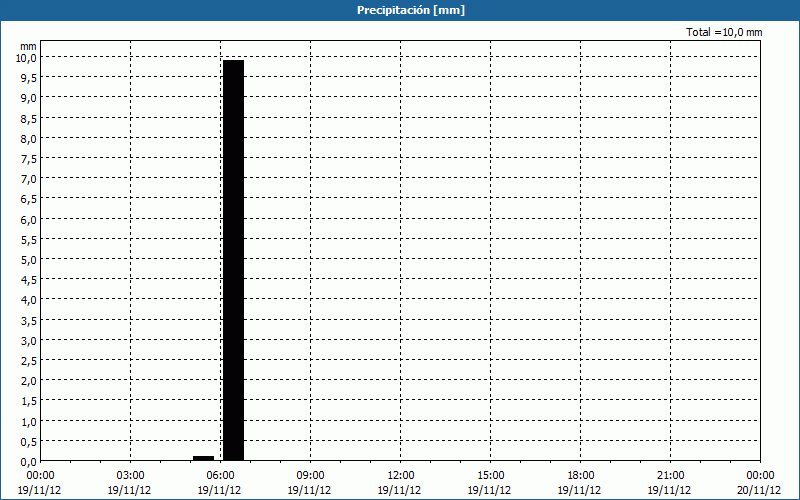Click the '2,0' y-axis label
Image resolution: width=800 pixels, height=500 pixels.
coord(29,381)
